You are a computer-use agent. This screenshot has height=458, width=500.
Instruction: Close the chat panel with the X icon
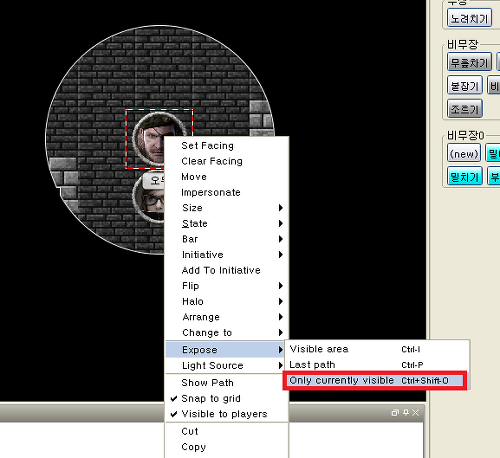pos(415,413)
